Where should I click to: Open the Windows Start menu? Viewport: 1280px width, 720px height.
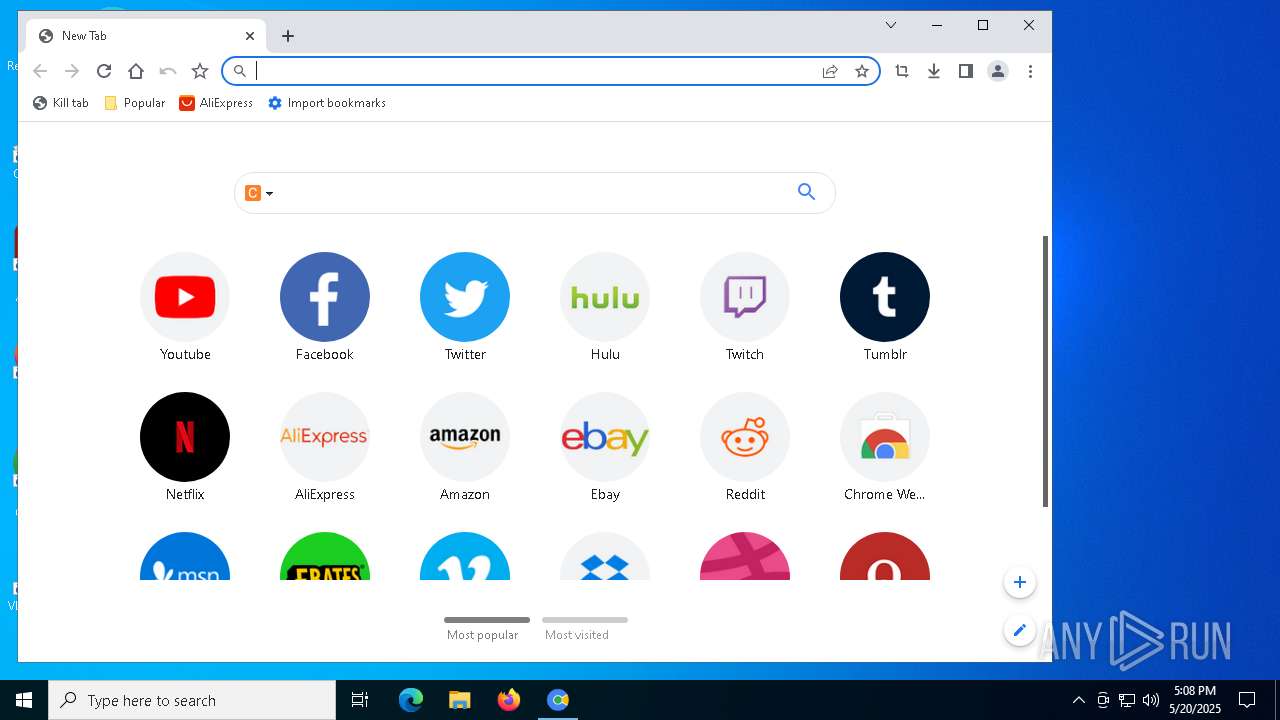24,700
